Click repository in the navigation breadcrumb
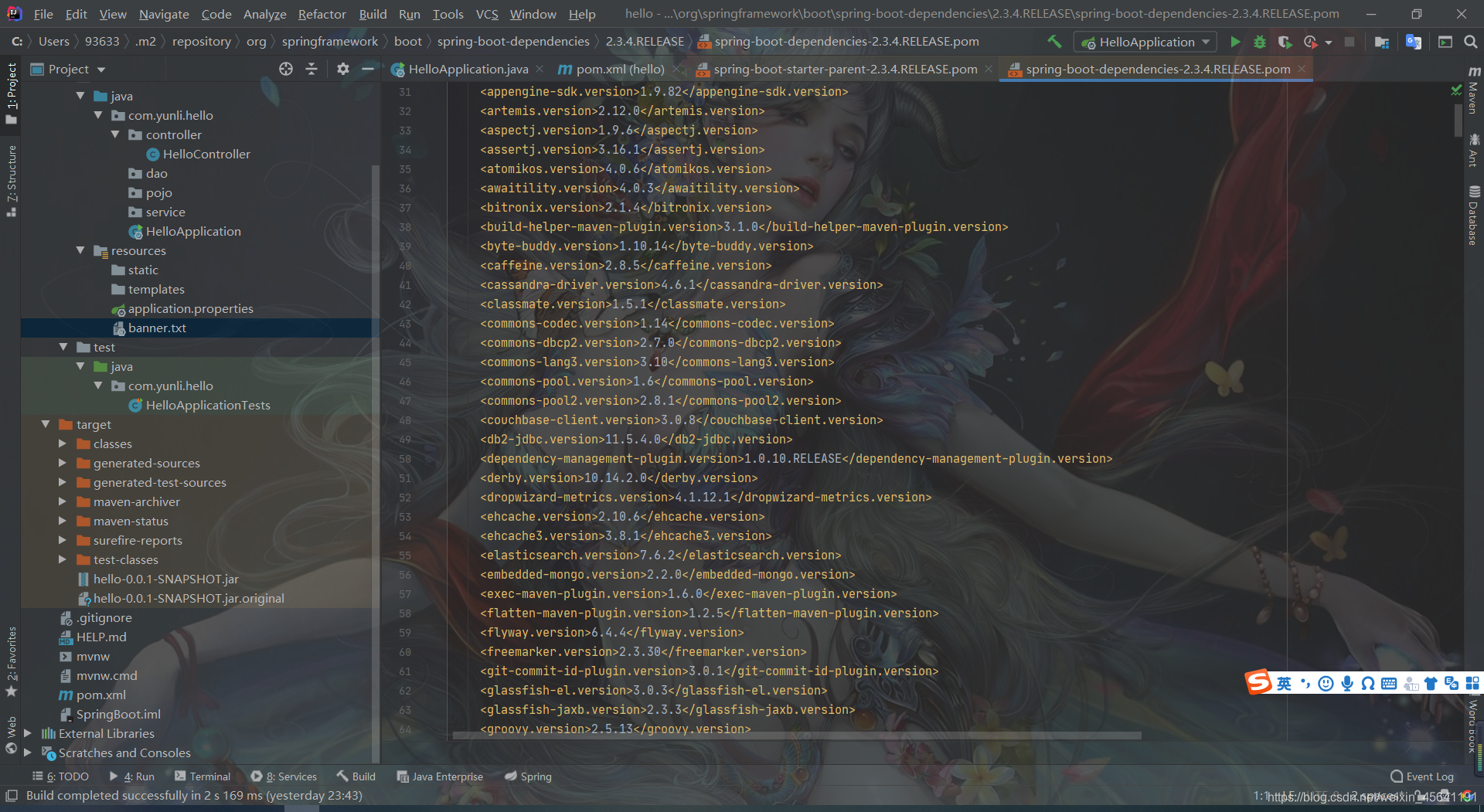This screenshot has width=1484, height=812. pyautogui.click(x=202, y=42)
